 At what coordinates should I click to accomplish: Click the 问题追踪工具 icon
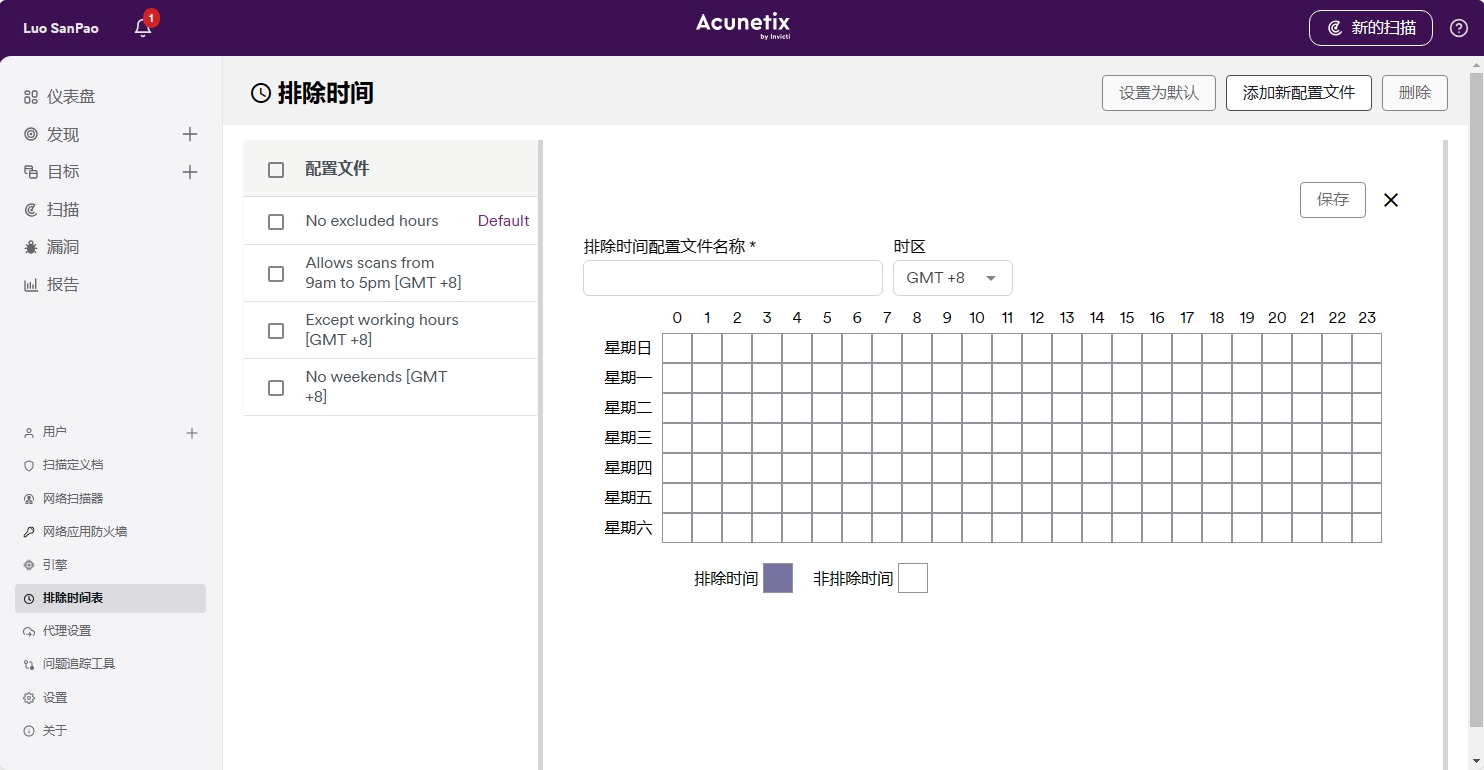(x=29, y=664)
